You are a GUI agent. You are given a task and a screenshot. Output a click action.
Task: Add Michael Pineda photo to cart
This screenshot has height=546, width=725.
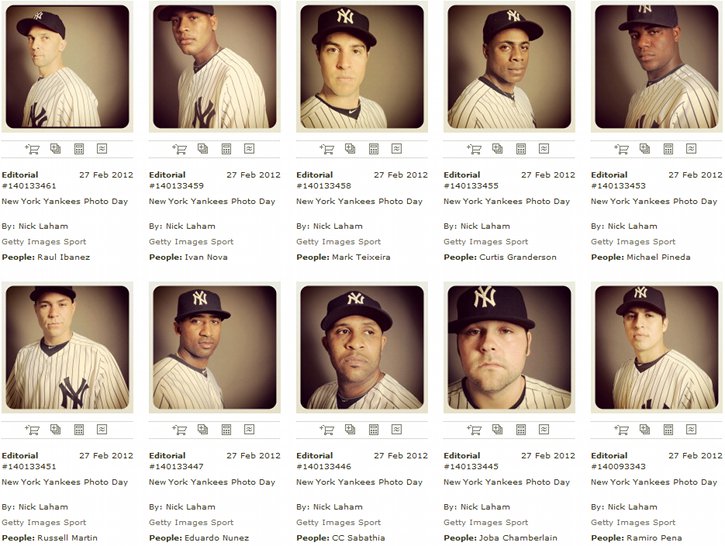(x=622, y=149)
